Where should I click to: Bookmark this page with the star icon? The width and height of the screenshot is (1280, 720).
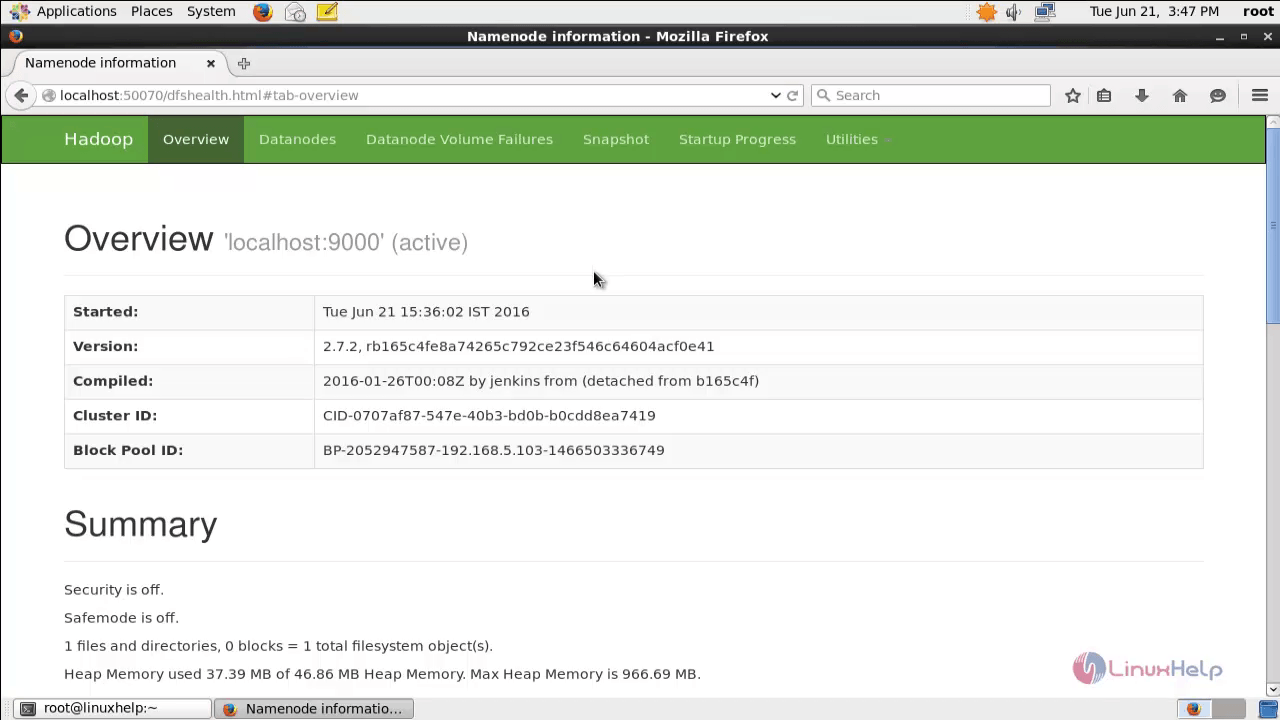(x=1073, y=95)
